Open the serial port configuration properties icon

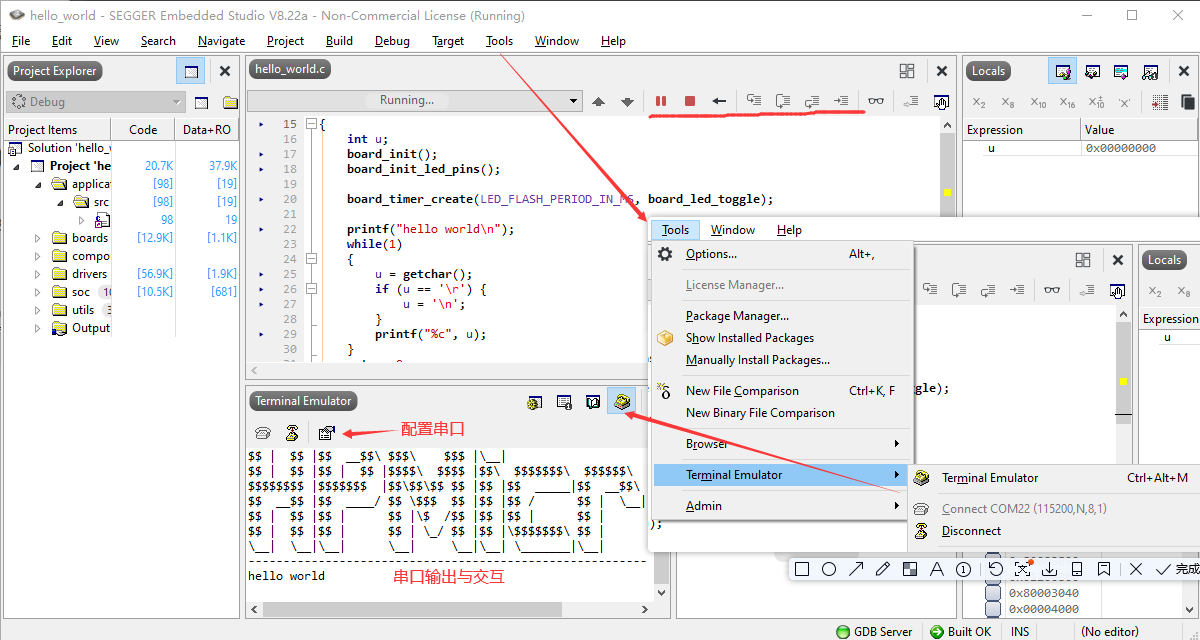coord(326,433)
